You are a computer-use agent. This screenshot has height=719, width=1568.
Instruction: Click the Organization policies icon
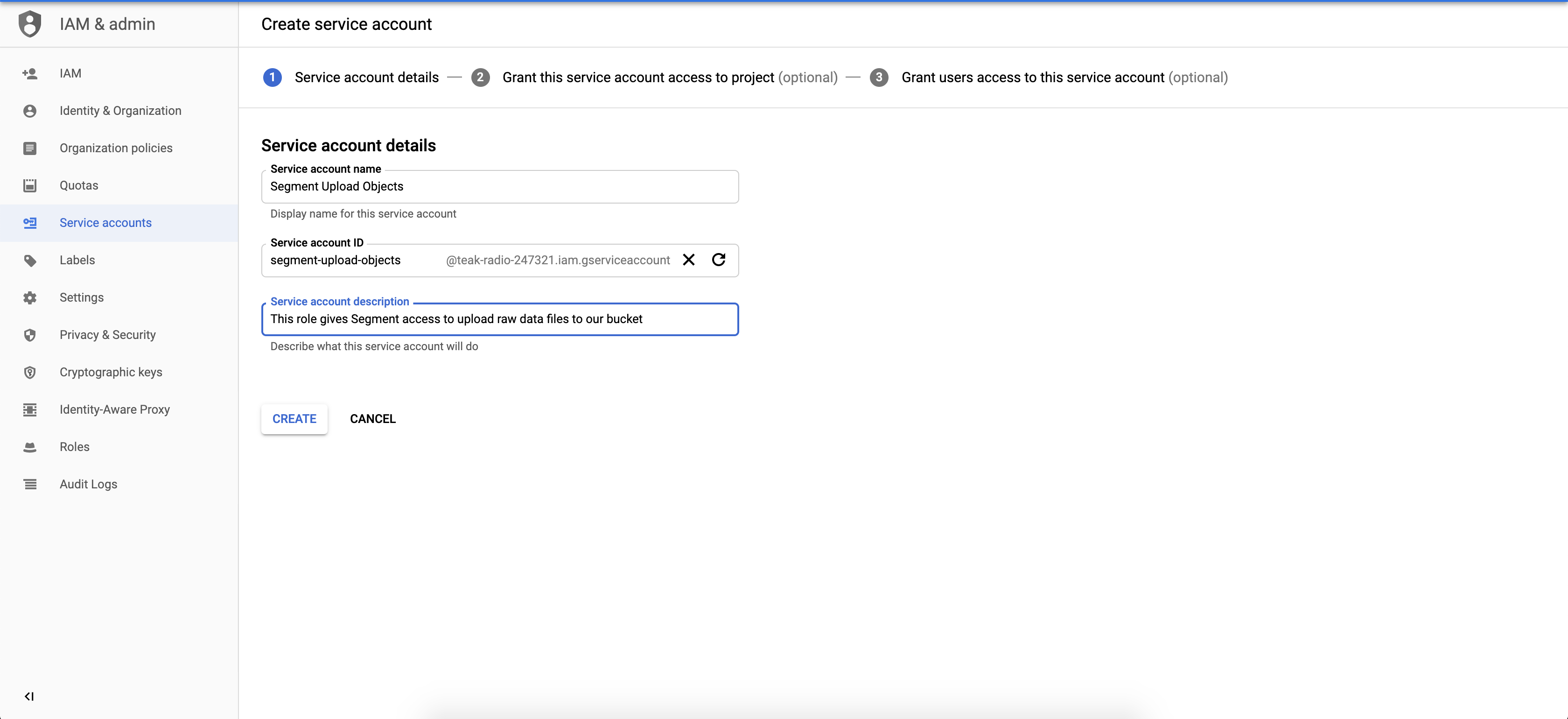point(29,147)
